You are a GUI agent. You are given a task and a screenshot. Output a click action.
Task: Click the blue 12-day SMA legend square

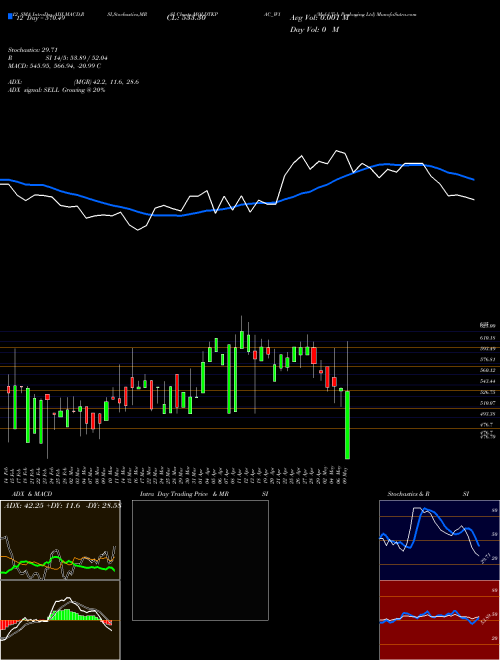point(10,16)
